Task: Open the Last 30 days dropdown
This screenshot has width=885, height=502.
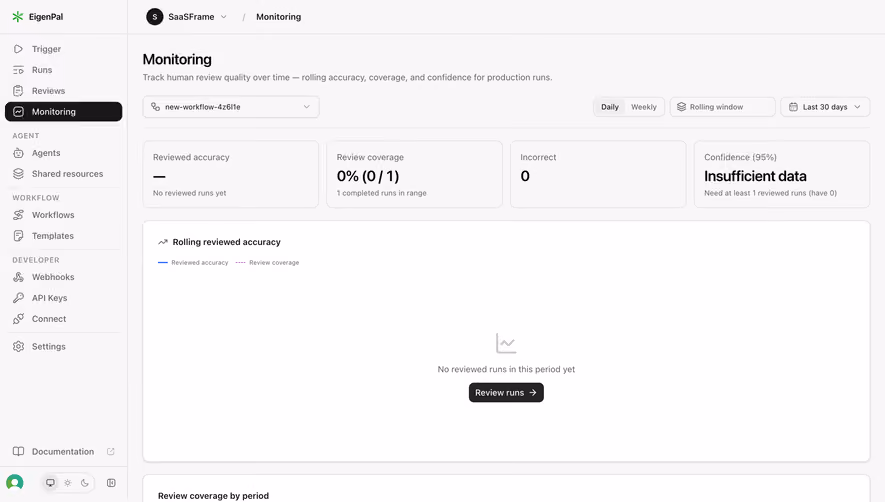Action: [825, 107]
